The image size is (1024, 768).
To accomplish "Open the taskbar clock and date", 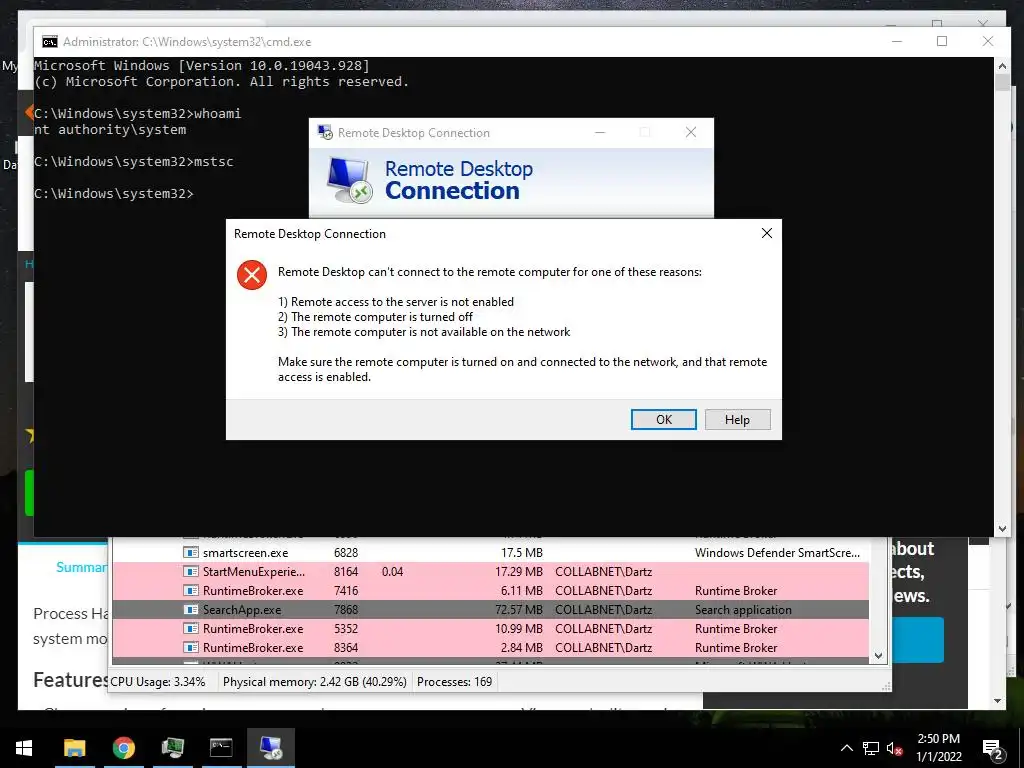I will [x=938, y=748].
